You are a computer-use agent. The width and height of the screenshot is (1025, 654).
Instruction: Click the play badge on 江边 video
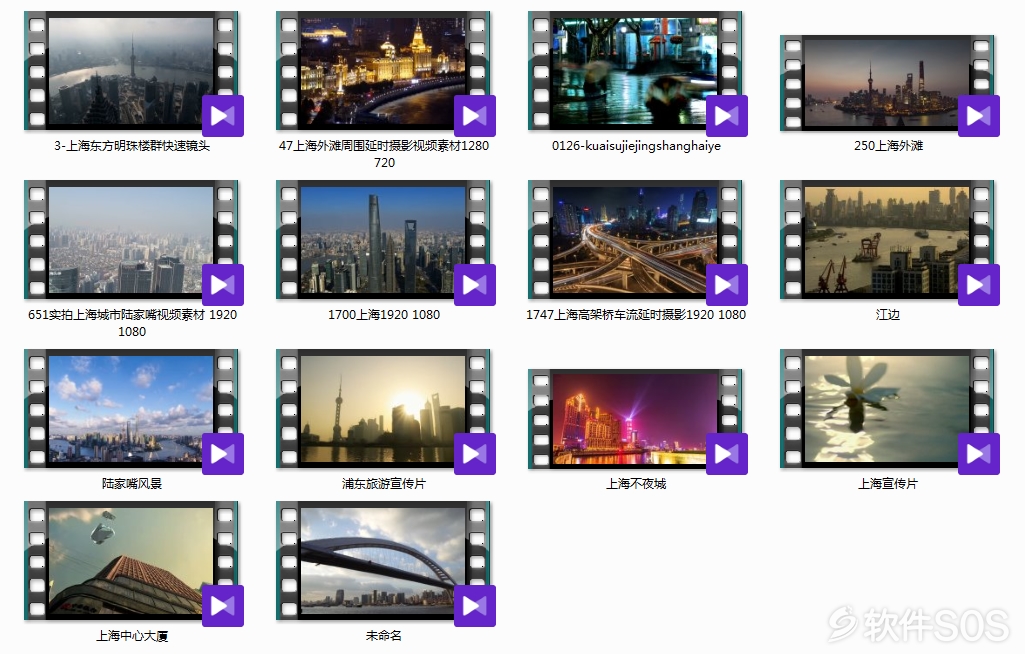point(979,284)
